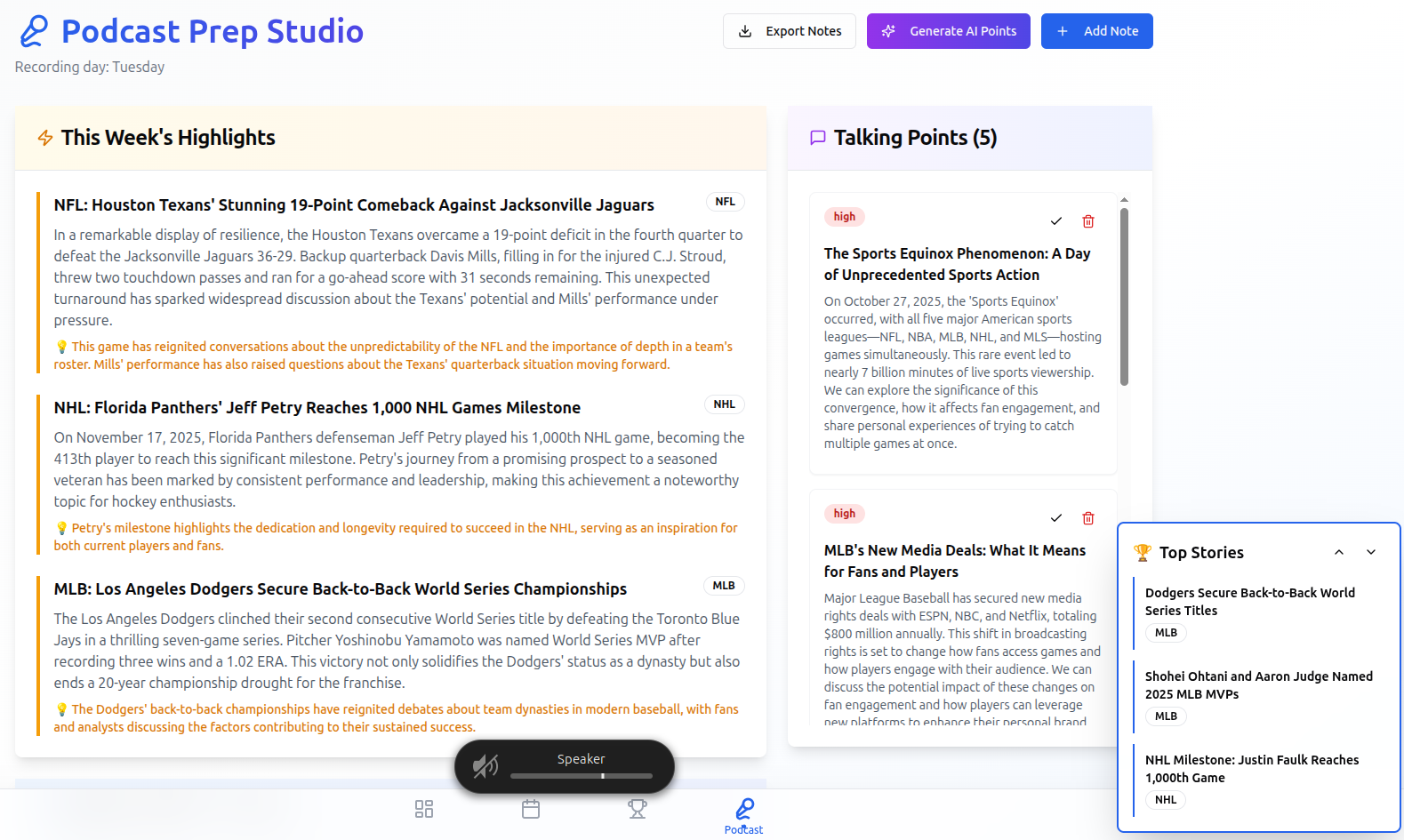Click the trophy icon next to Top Stories
Viewport: 1404px width, 840px height.
(1143, 552)
